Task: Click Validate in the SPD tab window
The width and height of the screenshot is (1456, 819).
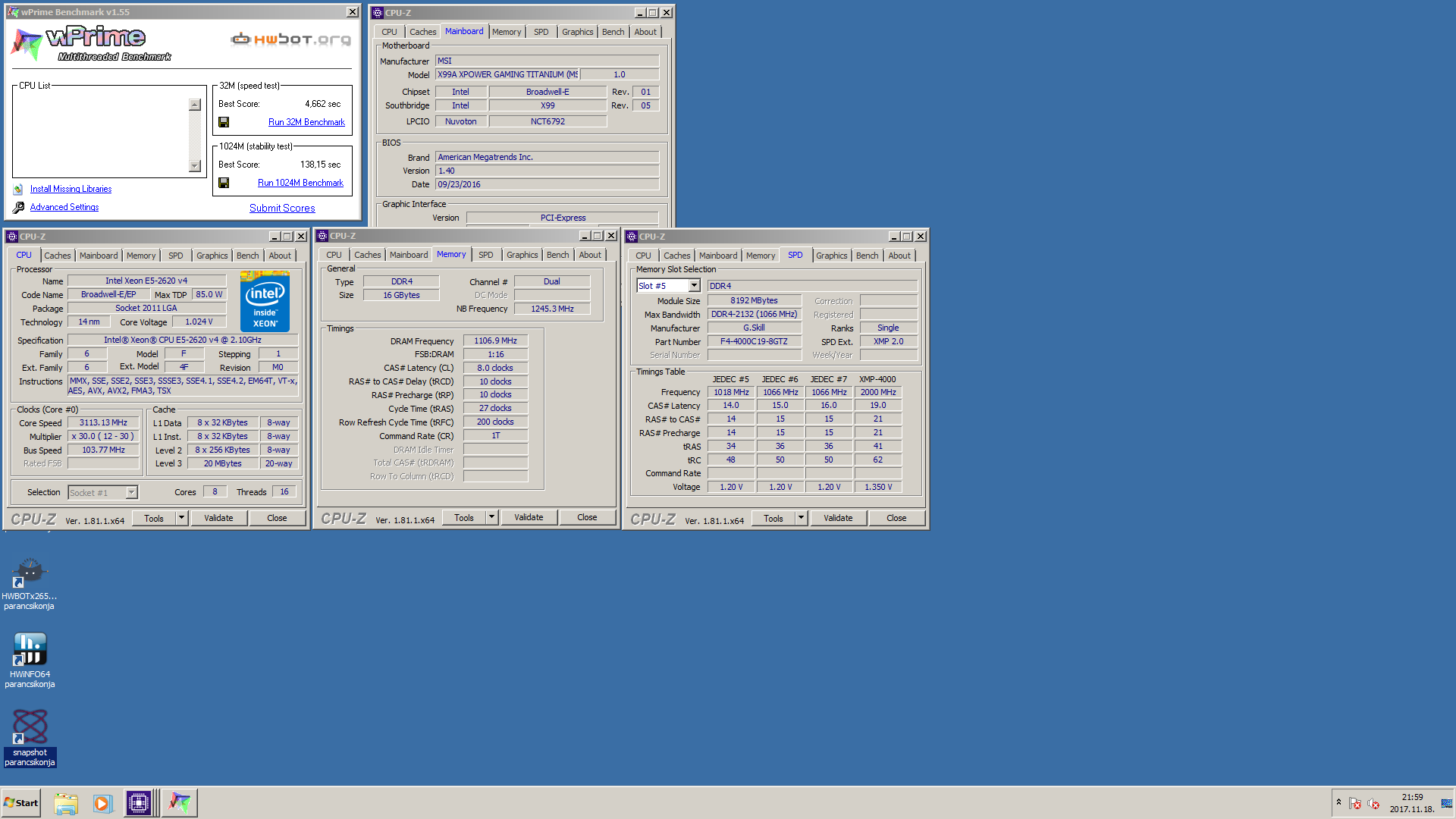Action: 838,518
